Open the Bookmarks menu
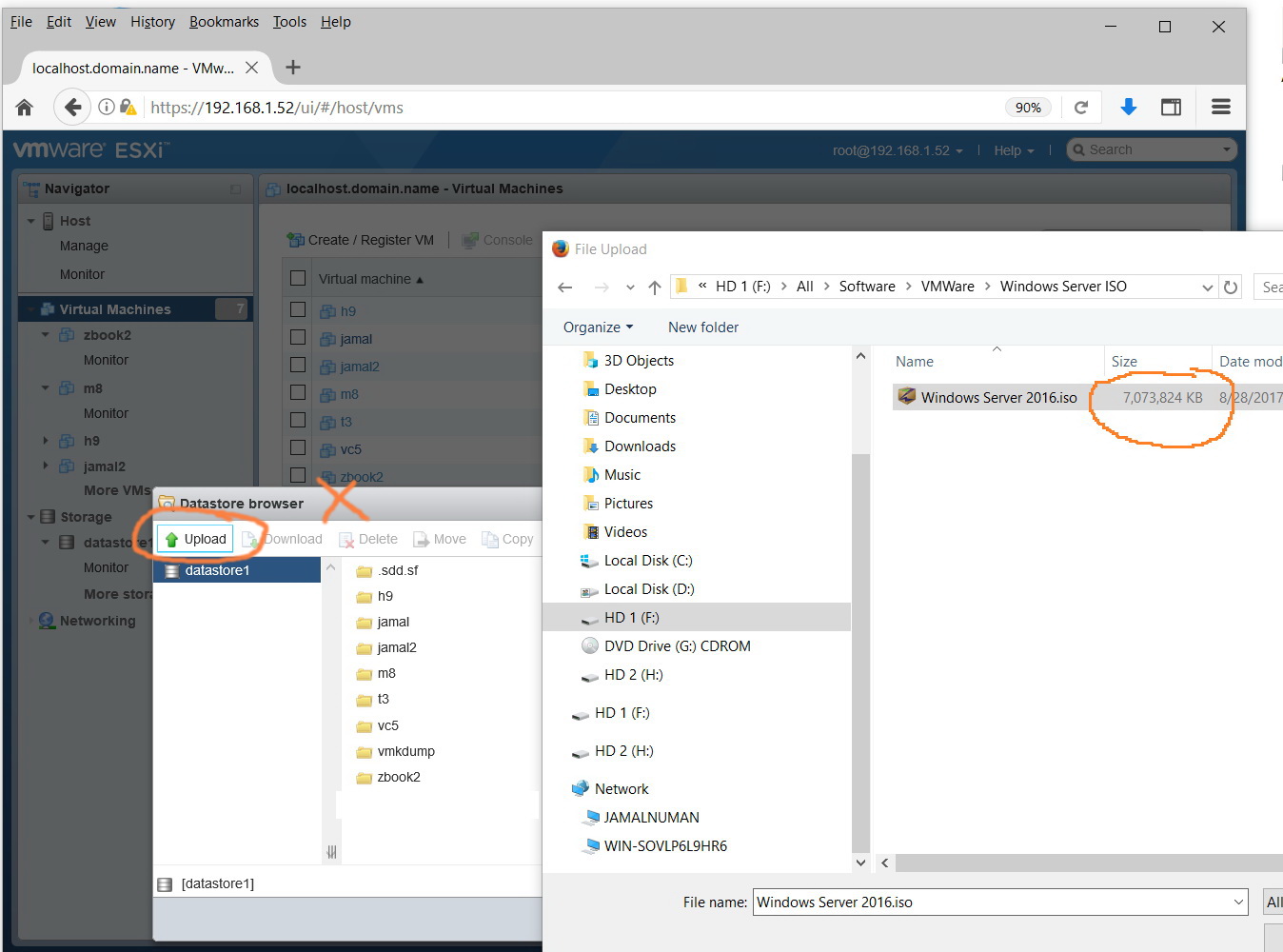This screenshot has width=1283, height=952. (x=224, y=21)
